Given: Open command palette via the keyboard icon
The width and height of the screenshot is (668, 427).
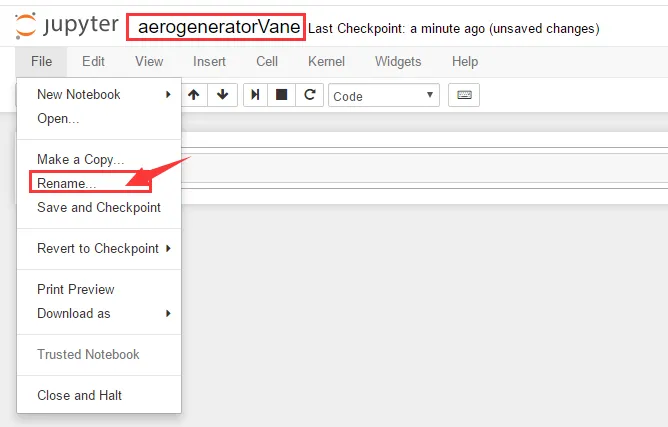Looking at the screenshot, I should click(464, 95).
